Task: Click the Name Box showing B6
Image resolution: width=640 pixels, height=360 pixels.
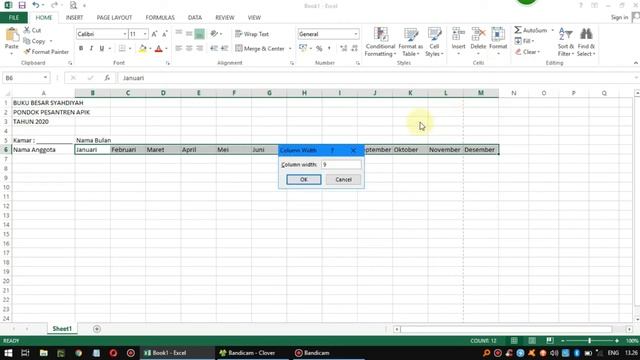Action: pos(22,78)
